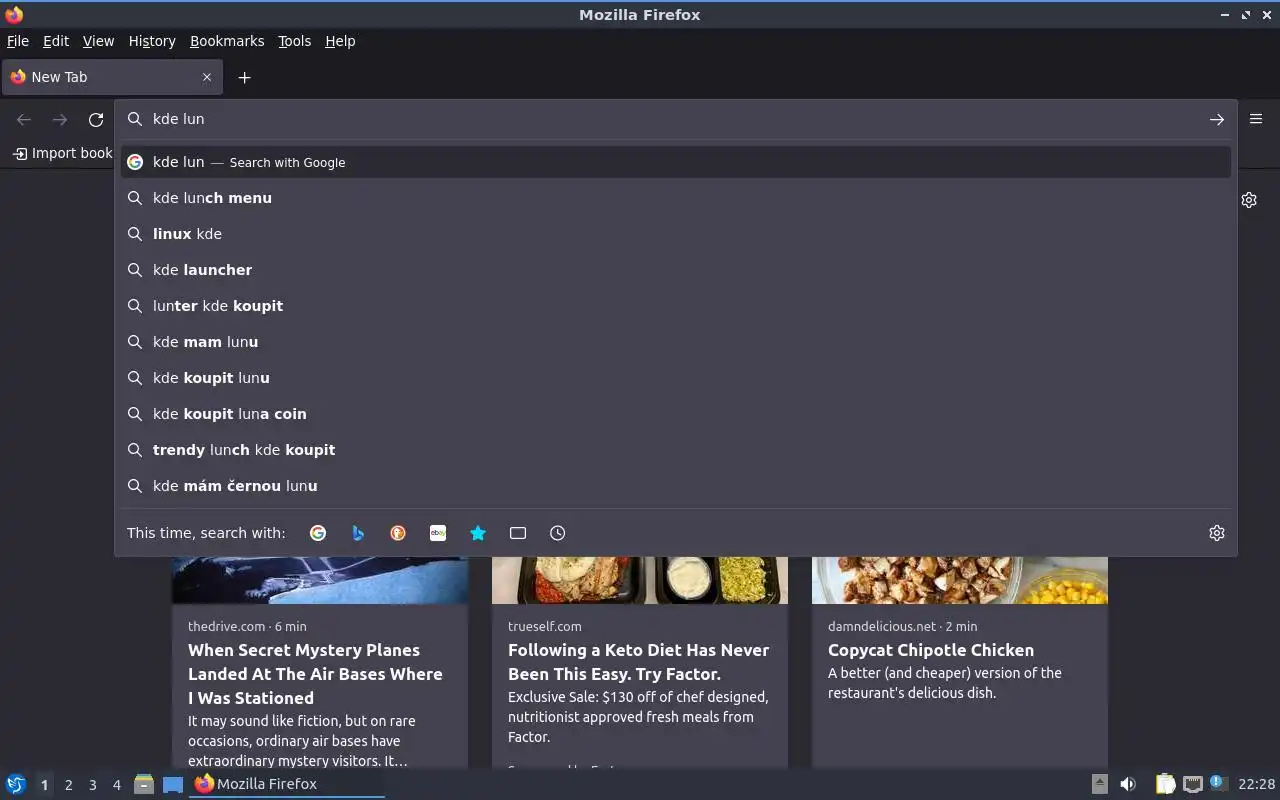Open the View menu

click(x=98, y=41)
